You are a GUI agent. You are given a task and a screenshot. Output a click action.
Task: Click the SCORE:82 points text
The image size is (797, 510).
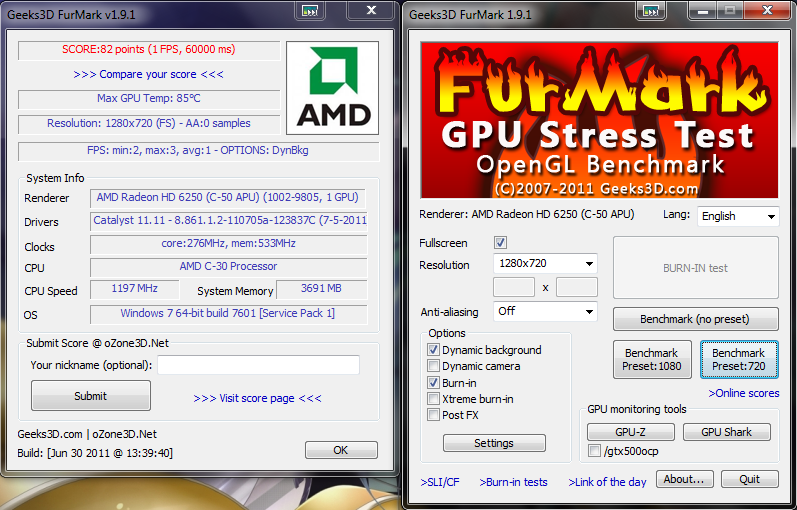pyautogui.click(x=148, y=49)
